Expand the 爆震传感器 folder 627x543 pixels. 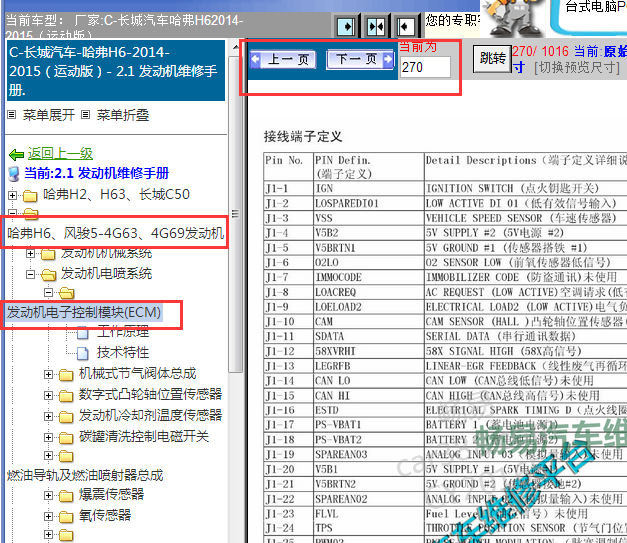pyautogui.click(x=48, y=496)
